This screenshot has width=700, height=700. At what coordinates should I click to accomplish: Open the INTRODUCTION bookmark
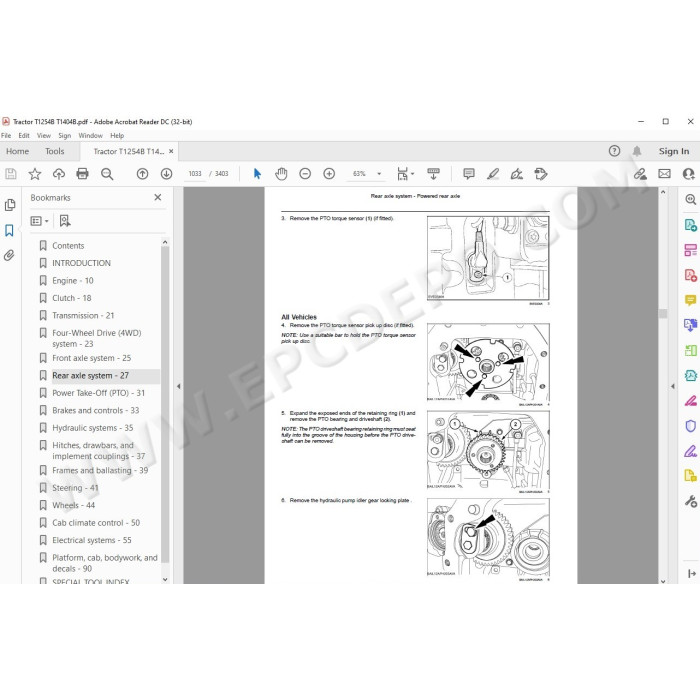coord(81,263)
